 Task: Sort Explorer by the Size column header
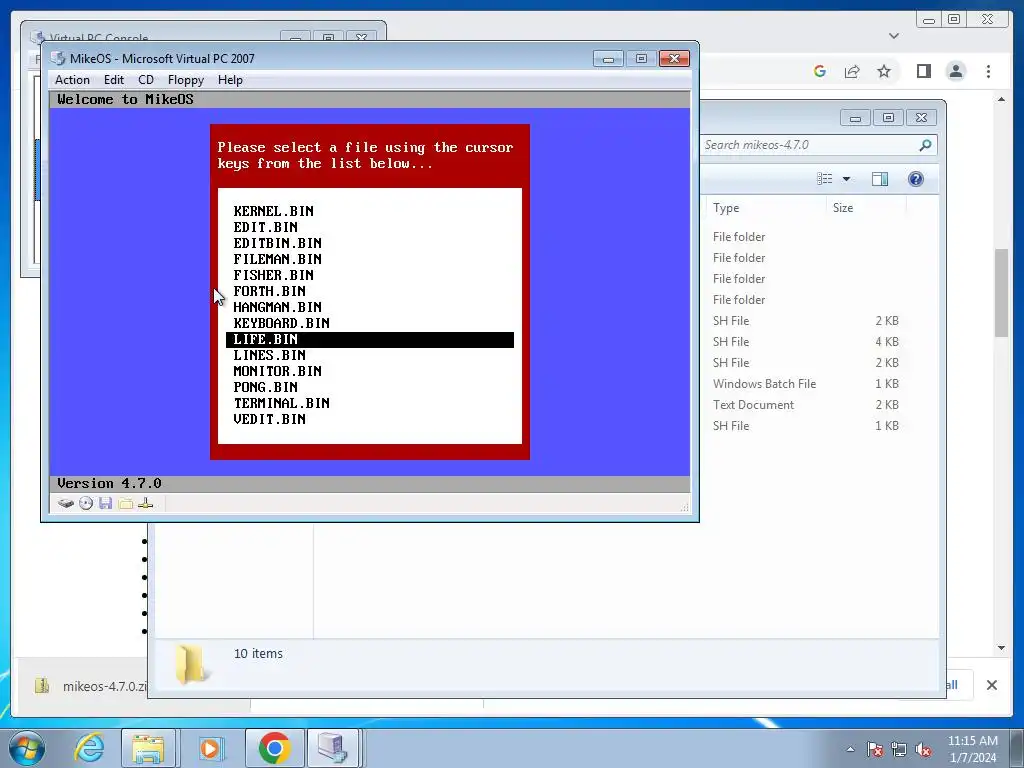tap(842, 208)
